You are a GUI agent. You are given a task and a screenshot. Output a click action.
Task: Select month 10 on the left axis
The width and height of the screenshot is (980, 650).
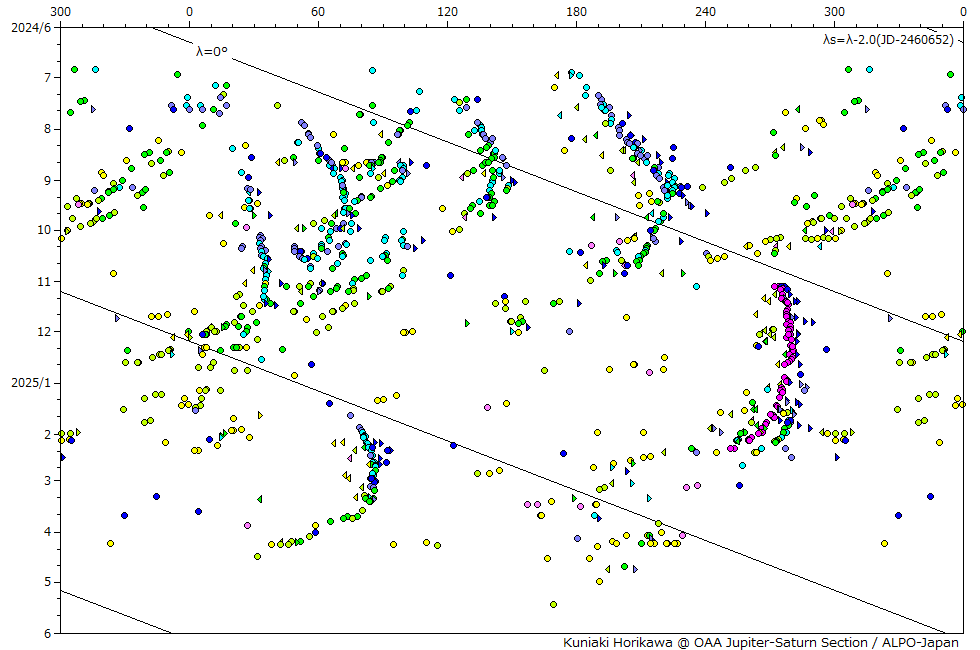click(44, 229)
